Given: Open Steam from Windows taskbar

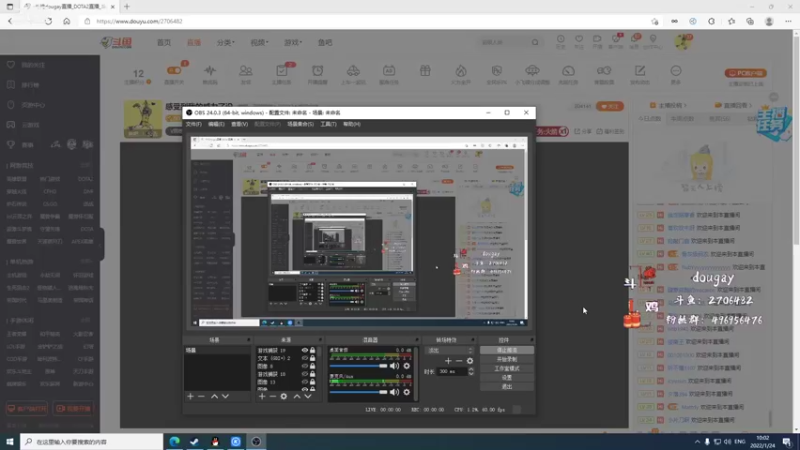Looking at the screenshot, I should [x=194, y=441].
